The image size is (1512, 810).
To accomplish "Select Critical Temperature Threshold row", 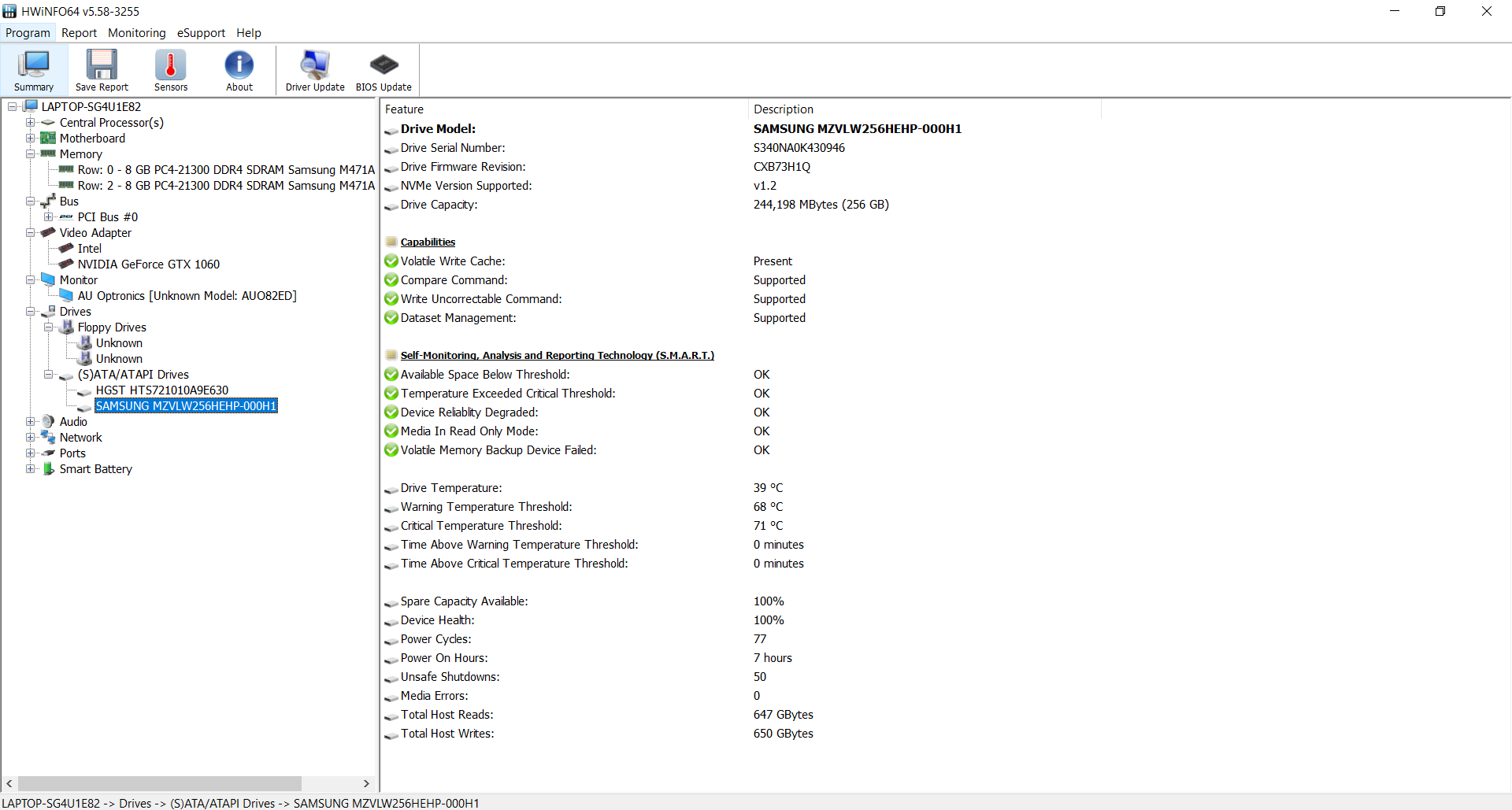I will (x=741, y=526).
